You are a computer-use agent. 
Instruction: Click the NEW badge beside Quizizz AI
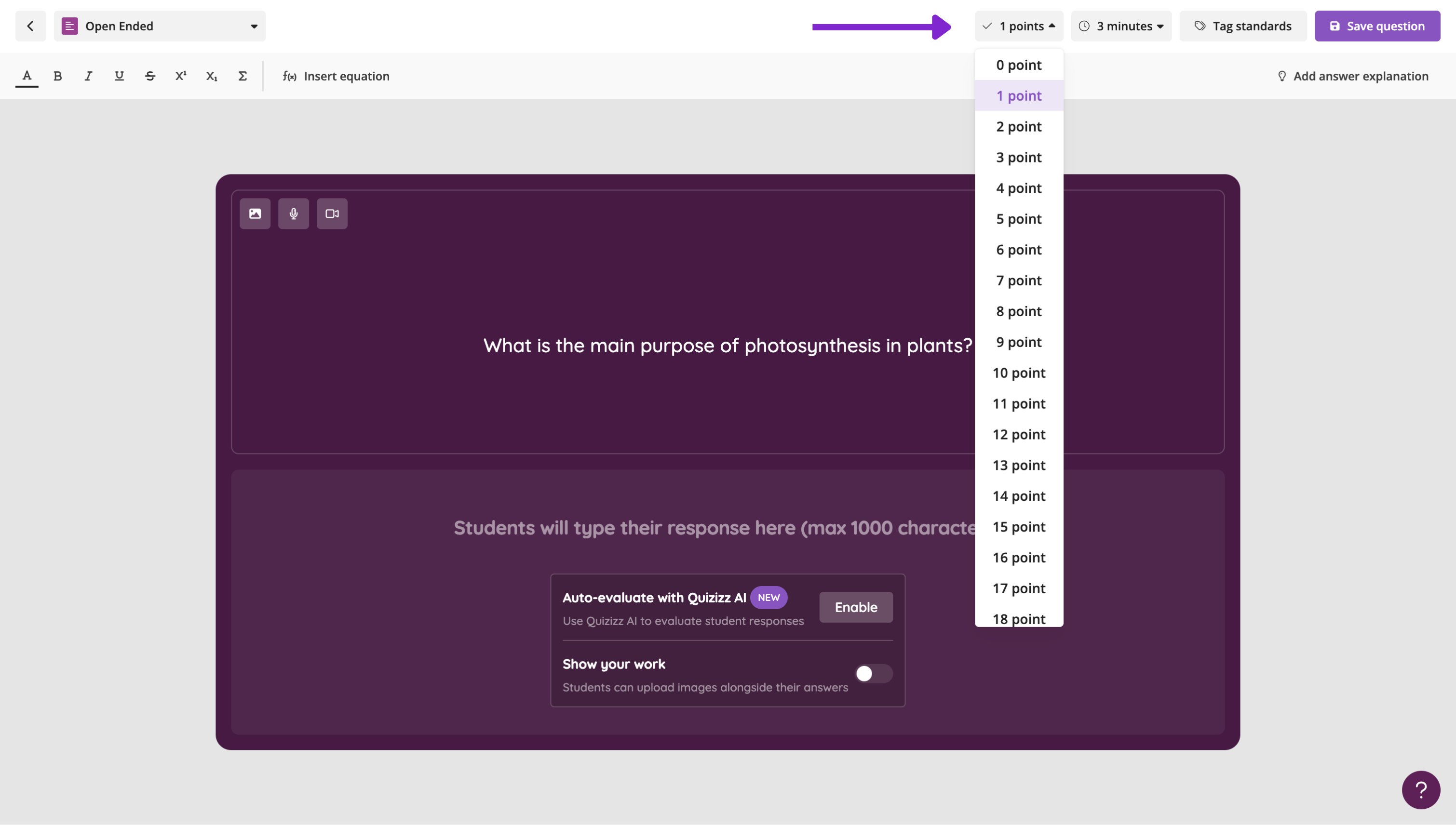click(768, 598)
